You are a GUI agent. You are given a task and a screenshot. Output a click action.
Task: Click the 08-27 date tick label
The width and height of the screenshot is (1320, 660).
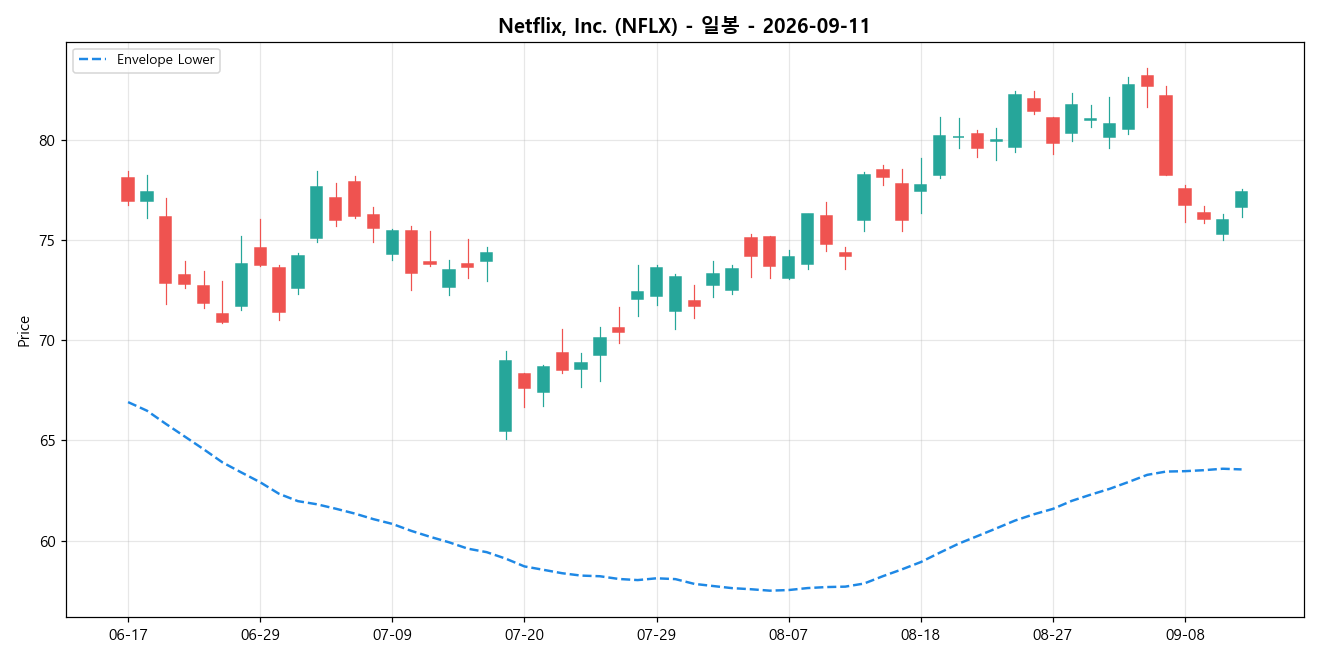[x=1052, y=634]
